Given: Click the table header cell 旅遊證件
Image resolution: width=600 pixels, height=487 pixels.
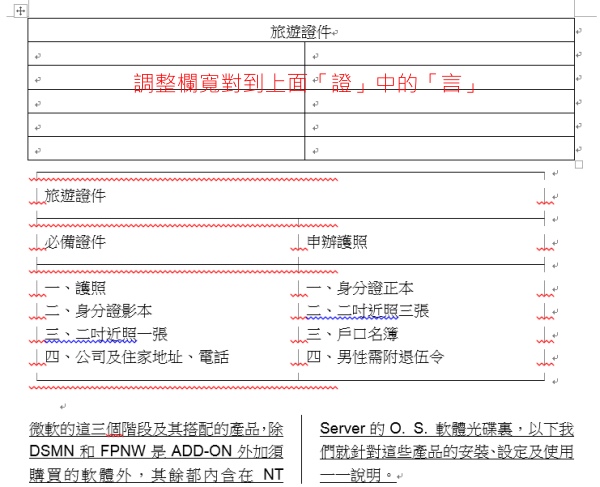Looking at the screenshot, I should click(301, 30).
